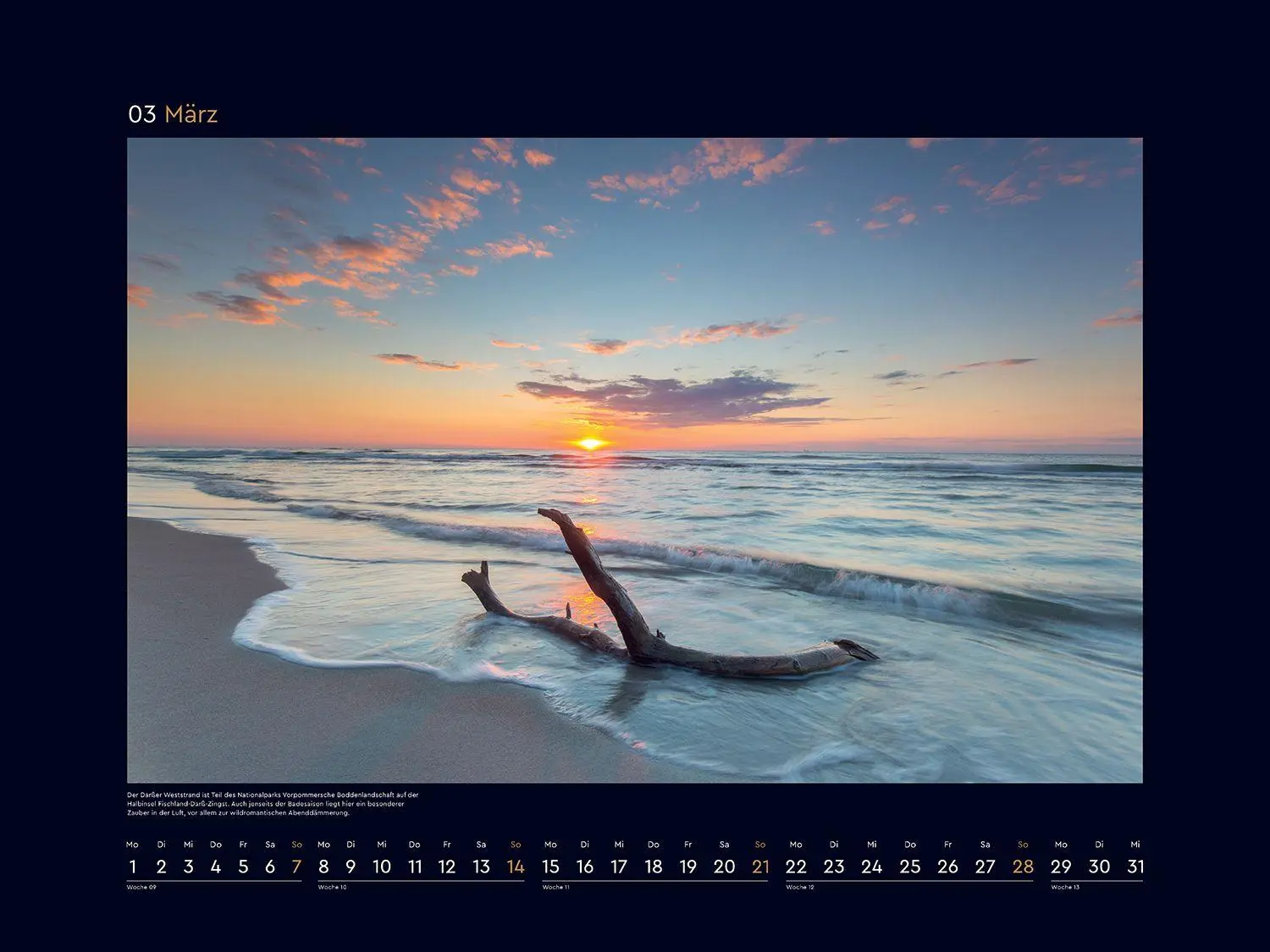Select date 15 in the calendar row
The height and width of the screenshot is (952, 1270).
point(550,867)
